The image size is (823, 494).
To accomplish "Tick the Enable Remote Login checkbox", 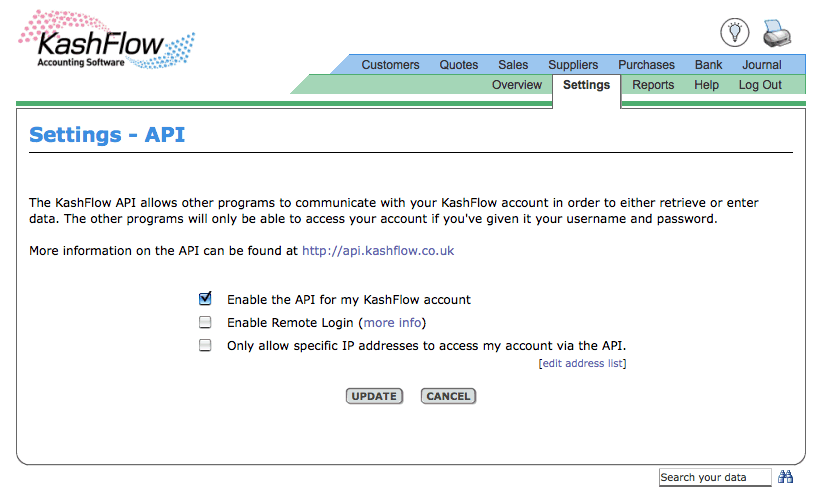I will [205, 322].
